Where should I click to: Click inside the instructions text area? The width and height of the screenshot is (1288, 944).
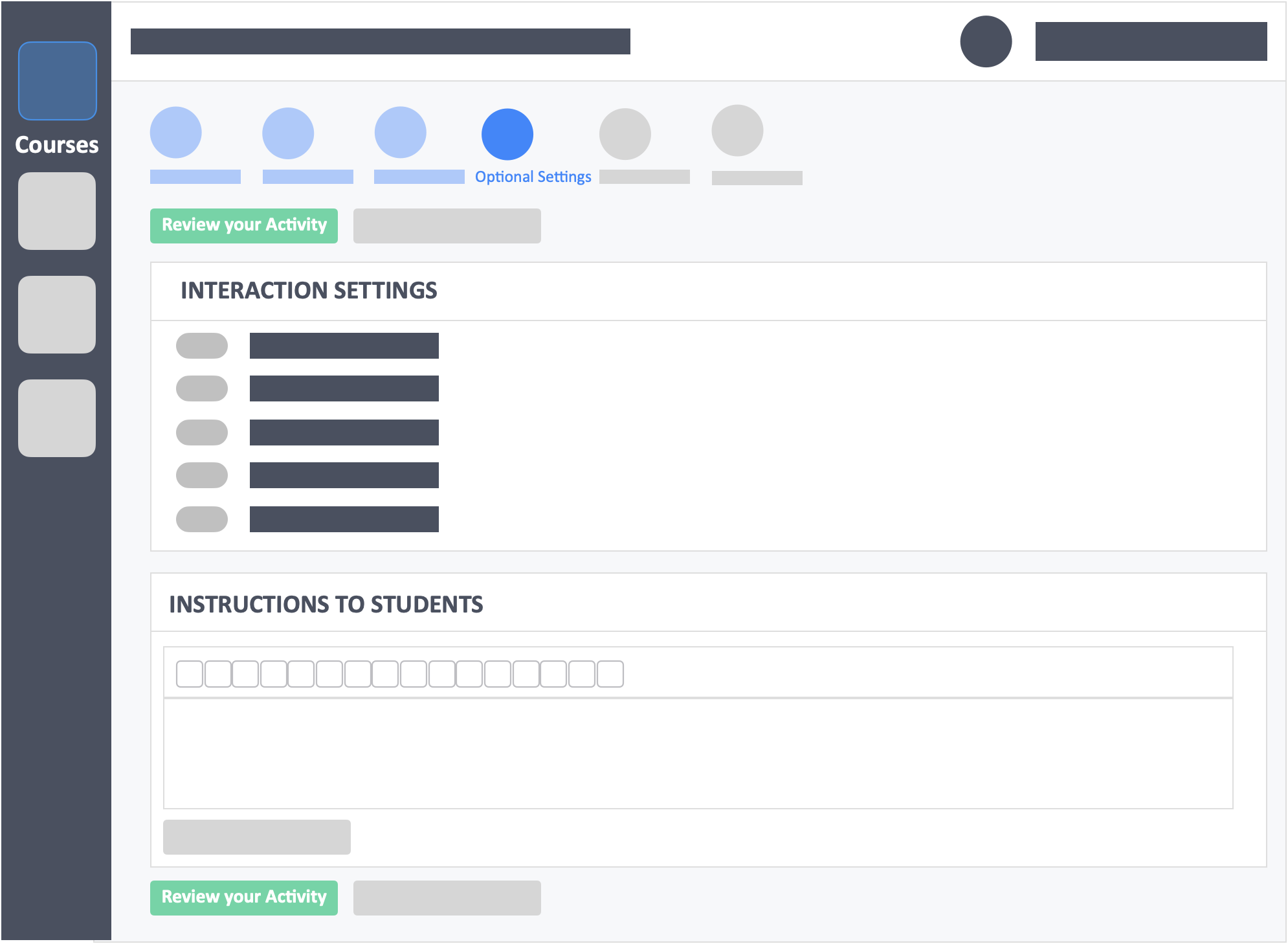698,754
